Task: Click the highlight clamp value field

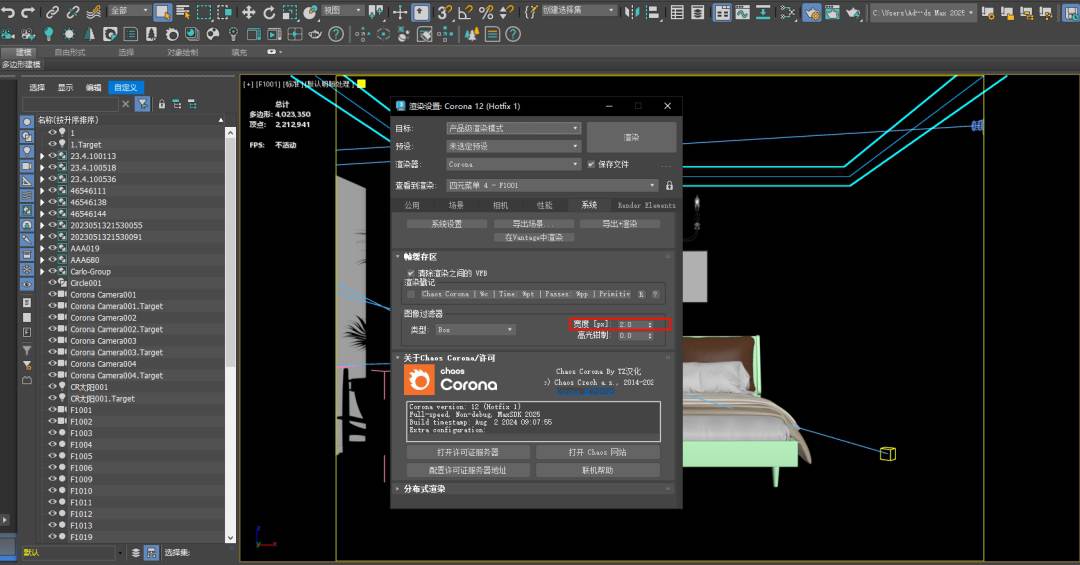Action: coord(632,336)
